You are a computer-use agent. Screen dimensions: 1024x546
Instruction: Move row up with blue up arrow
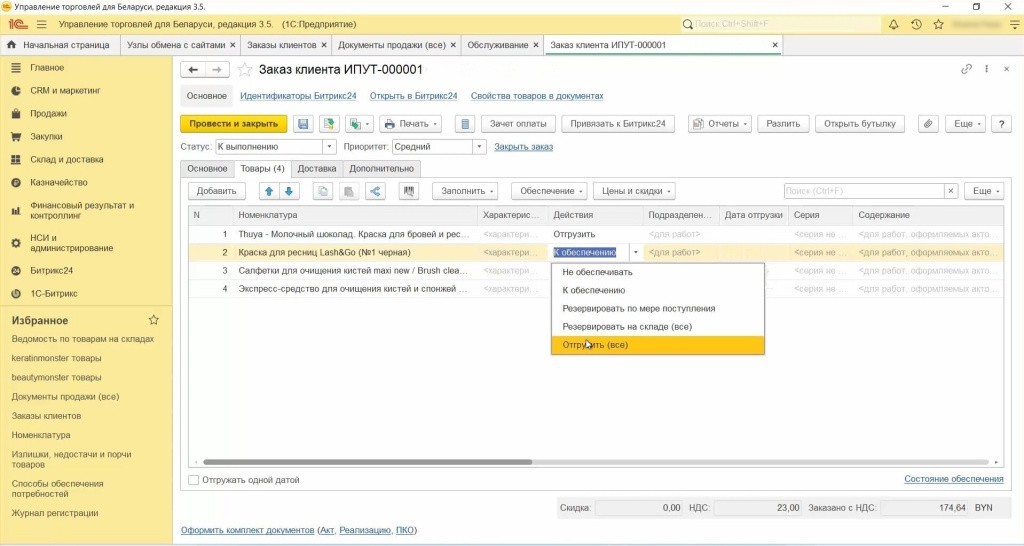coord(268,191)
